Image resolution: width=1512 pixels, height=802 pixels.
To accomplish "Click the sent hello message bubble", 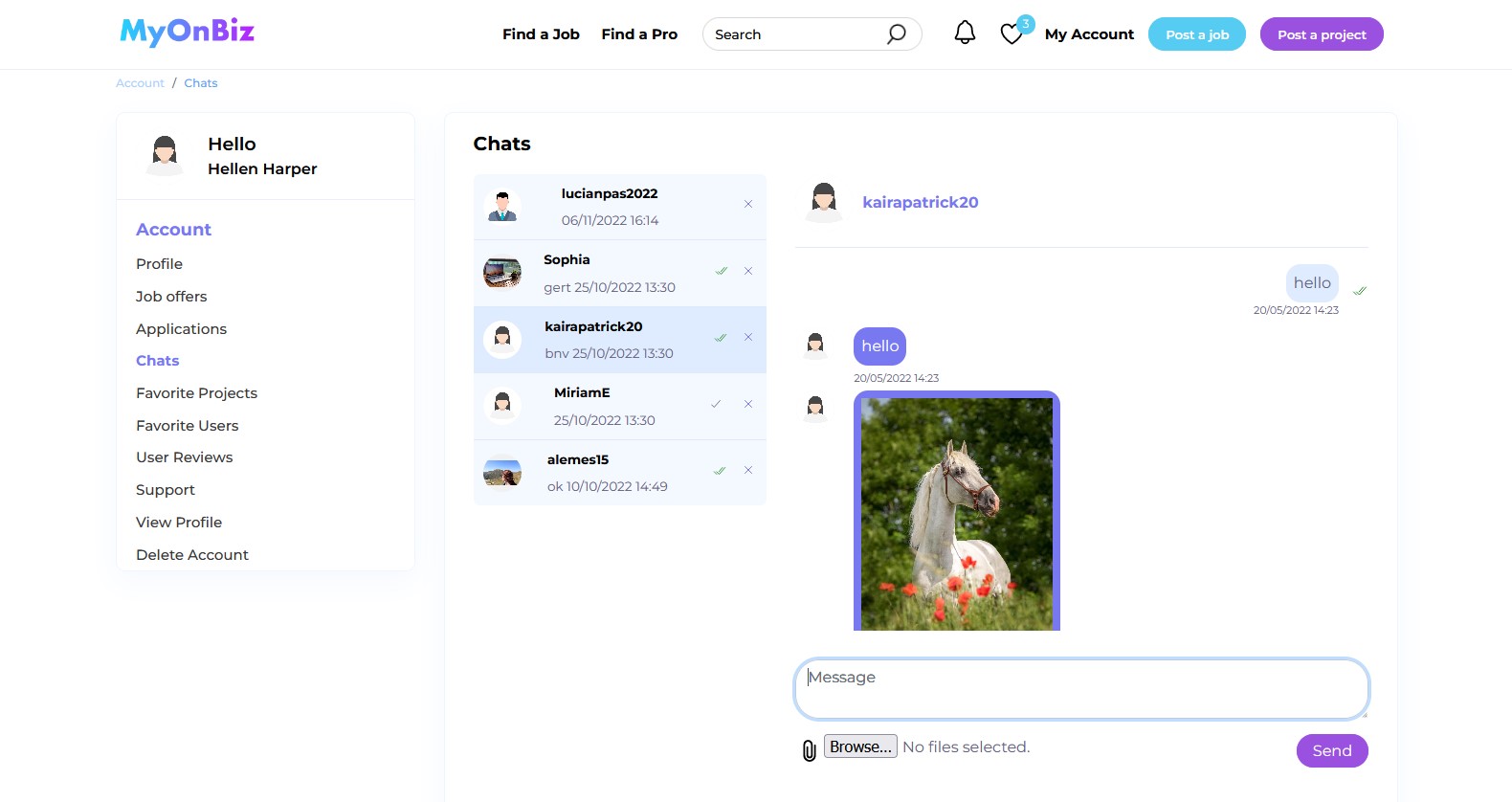I will pos(1312,283).
